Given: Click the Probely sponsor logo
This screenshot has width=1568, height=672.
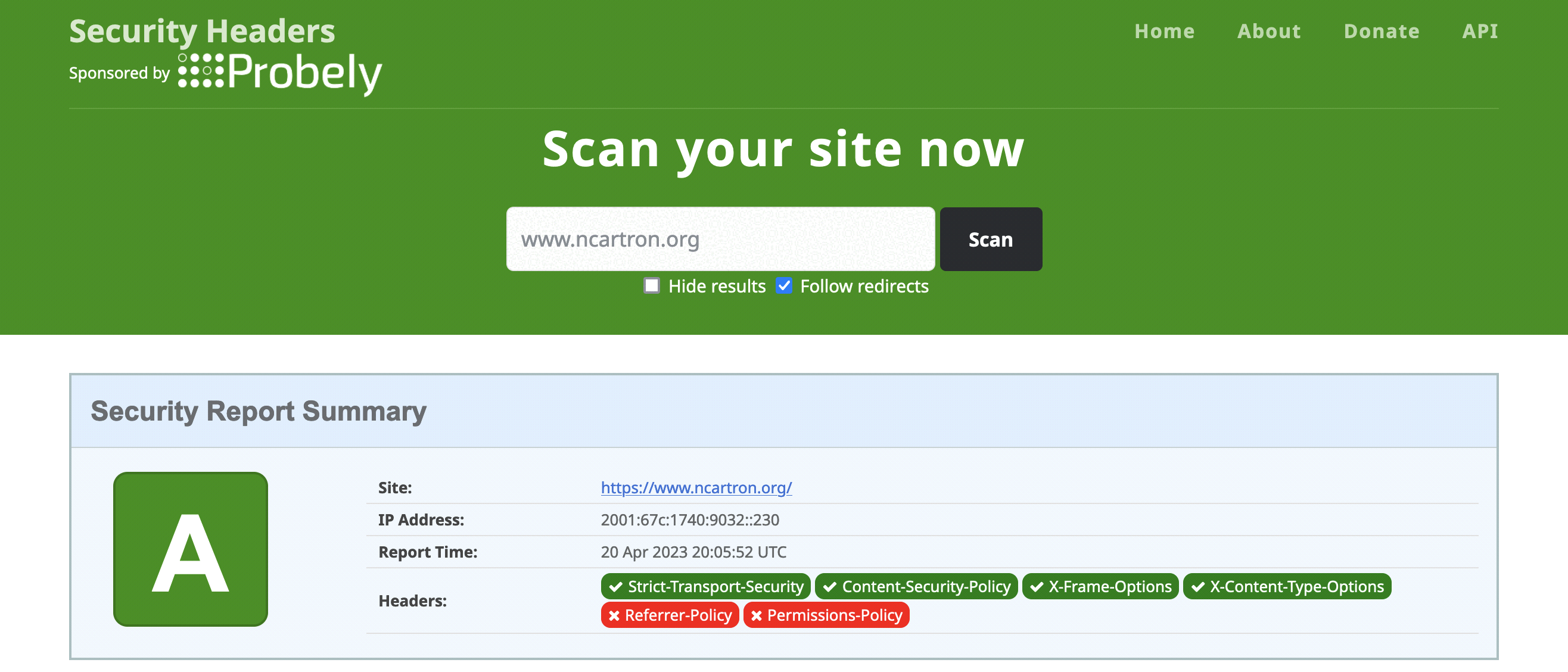Looking at the screenshot, I should (279, 73).
